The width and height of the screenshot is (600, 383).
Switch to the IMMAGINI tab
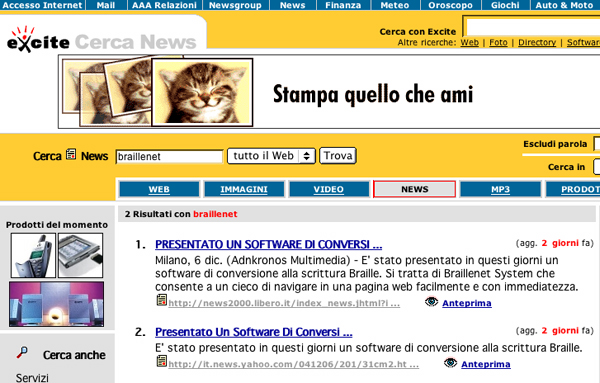[244, 189]
